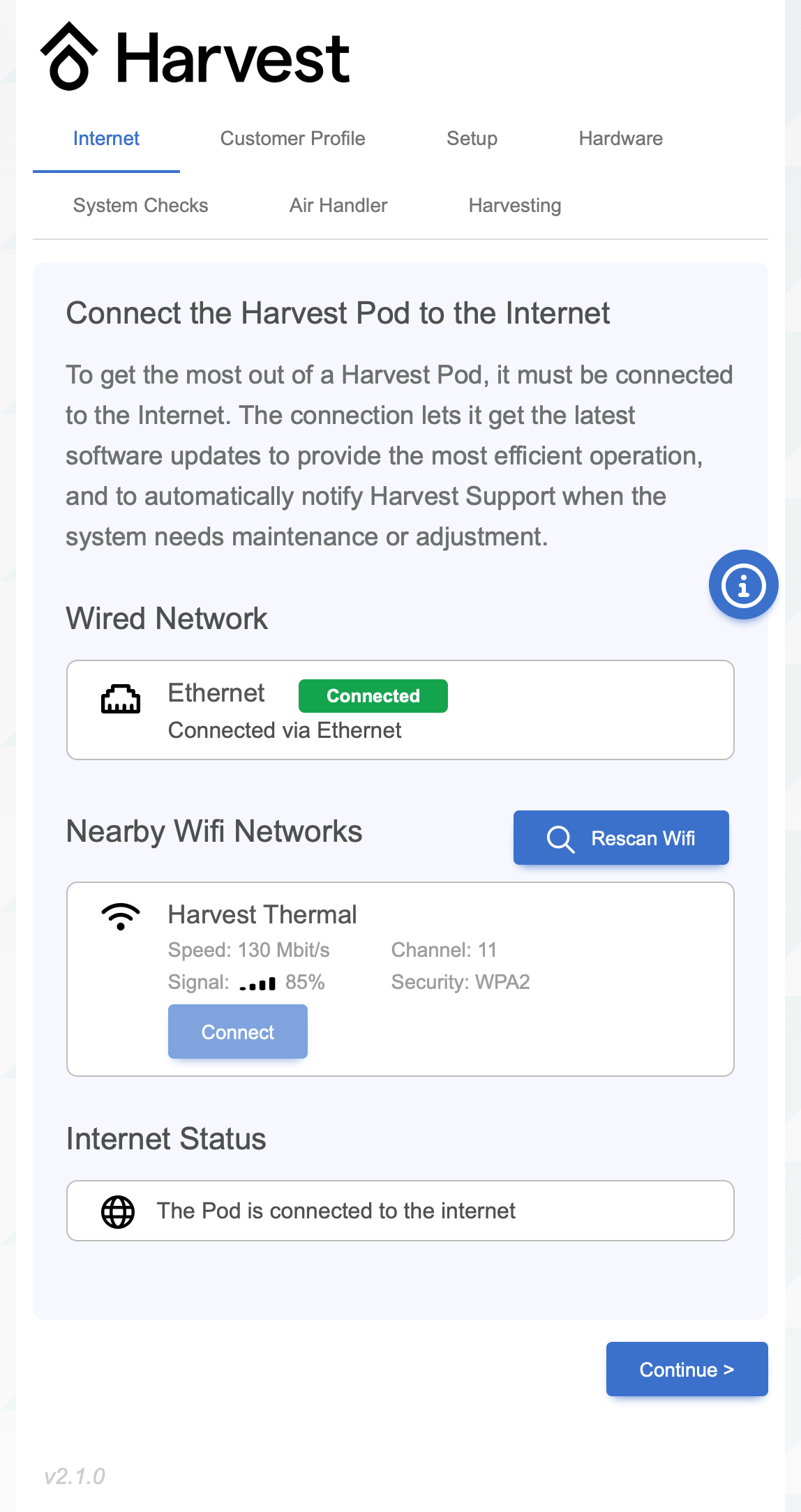Click the Harvest logo icon

[x=68, y=56]
